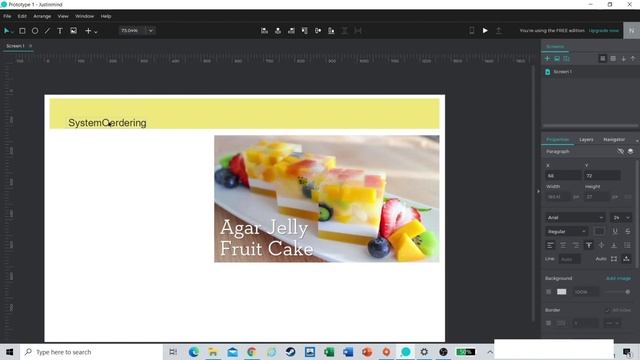Toggle strikethrough text formatting
640x360 pixels.
[628, 231]
